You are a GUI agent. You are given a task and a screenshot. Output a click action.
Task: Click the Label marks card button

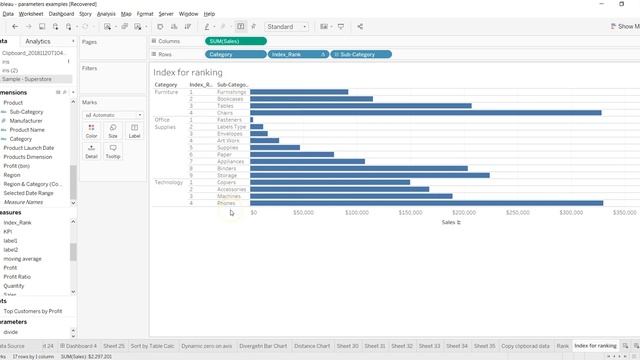pos(134,131)
